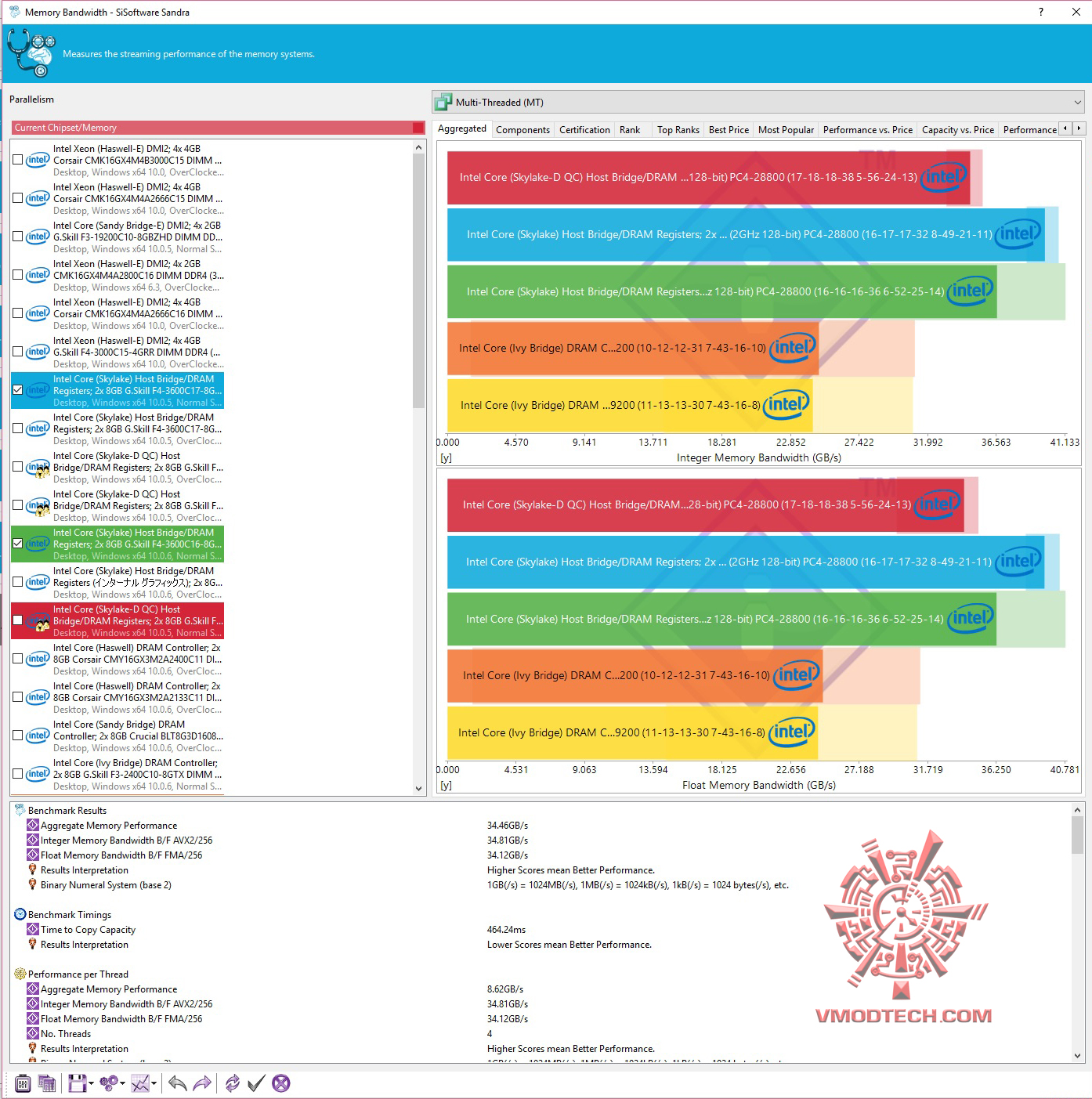Click the back arrow toolbar icon
This screenshot has height=1099, width=1092.
(178, 1083)
